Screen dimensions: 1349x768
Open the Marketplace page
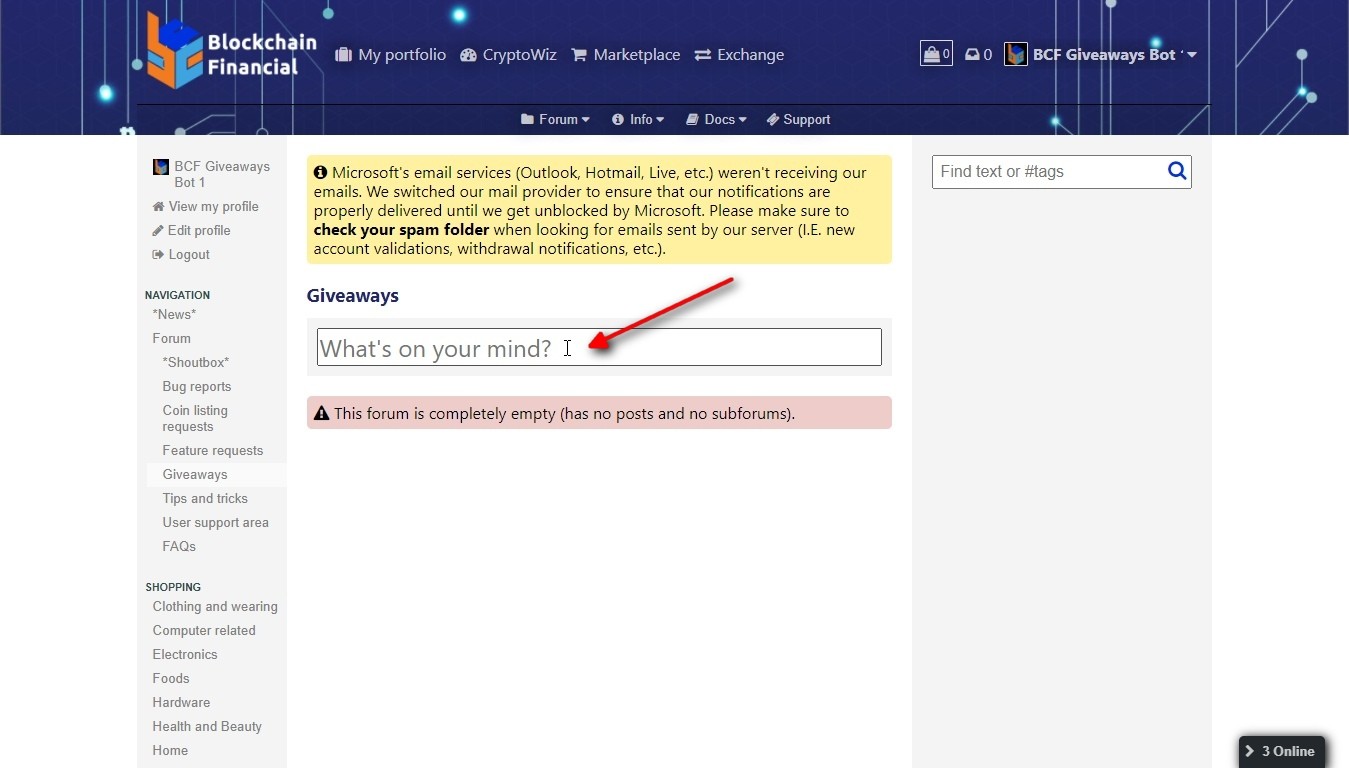[x=625, y=55]
